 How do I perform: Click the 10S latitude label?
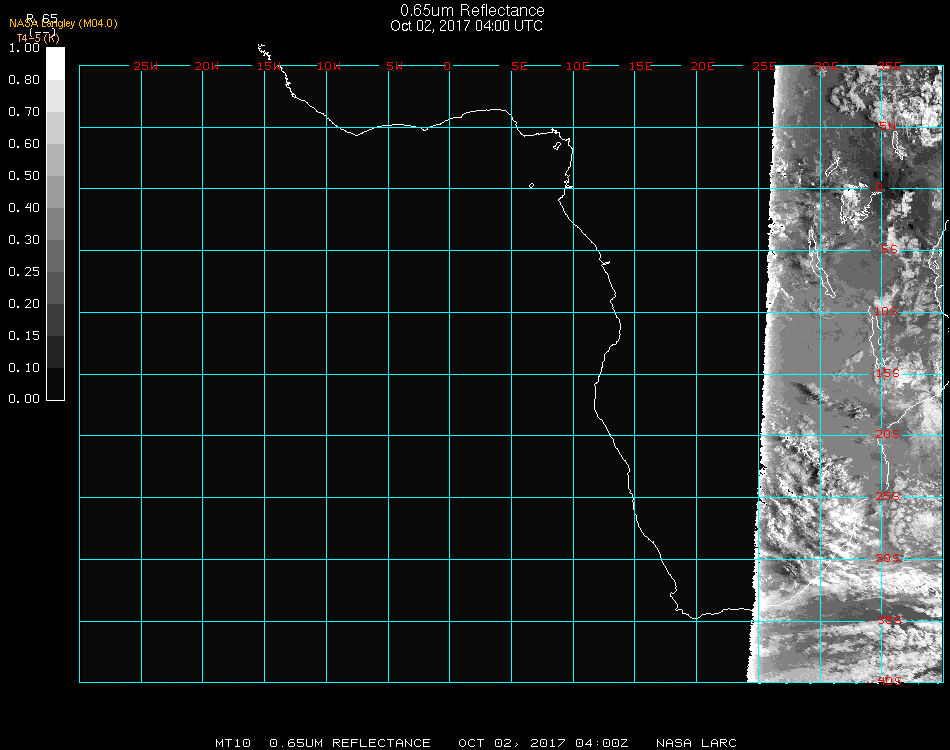click(886, 311)
